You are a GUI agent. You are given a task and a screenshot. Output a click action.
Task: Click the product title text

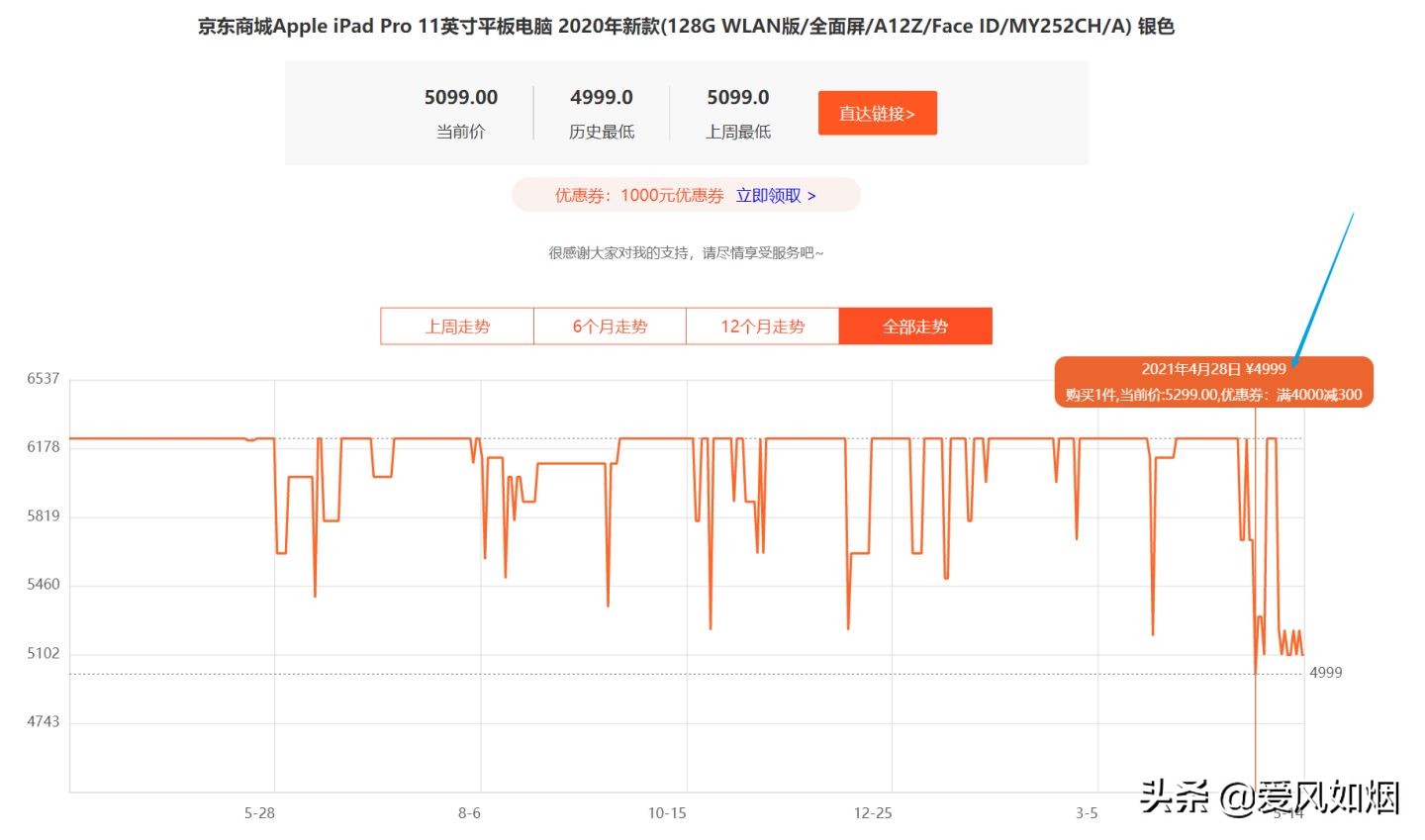(x=686, y=26)
